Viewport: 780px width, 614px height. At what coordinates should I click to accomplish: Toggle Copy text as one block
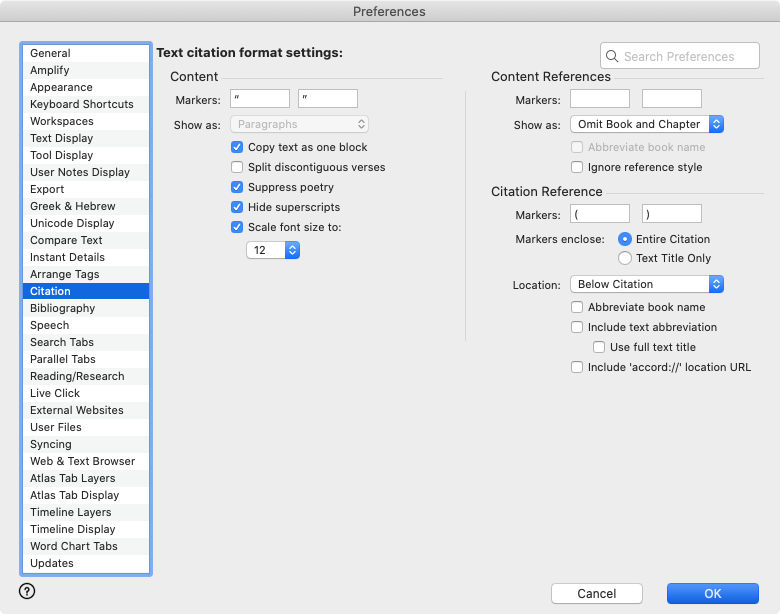coord(238,147)
